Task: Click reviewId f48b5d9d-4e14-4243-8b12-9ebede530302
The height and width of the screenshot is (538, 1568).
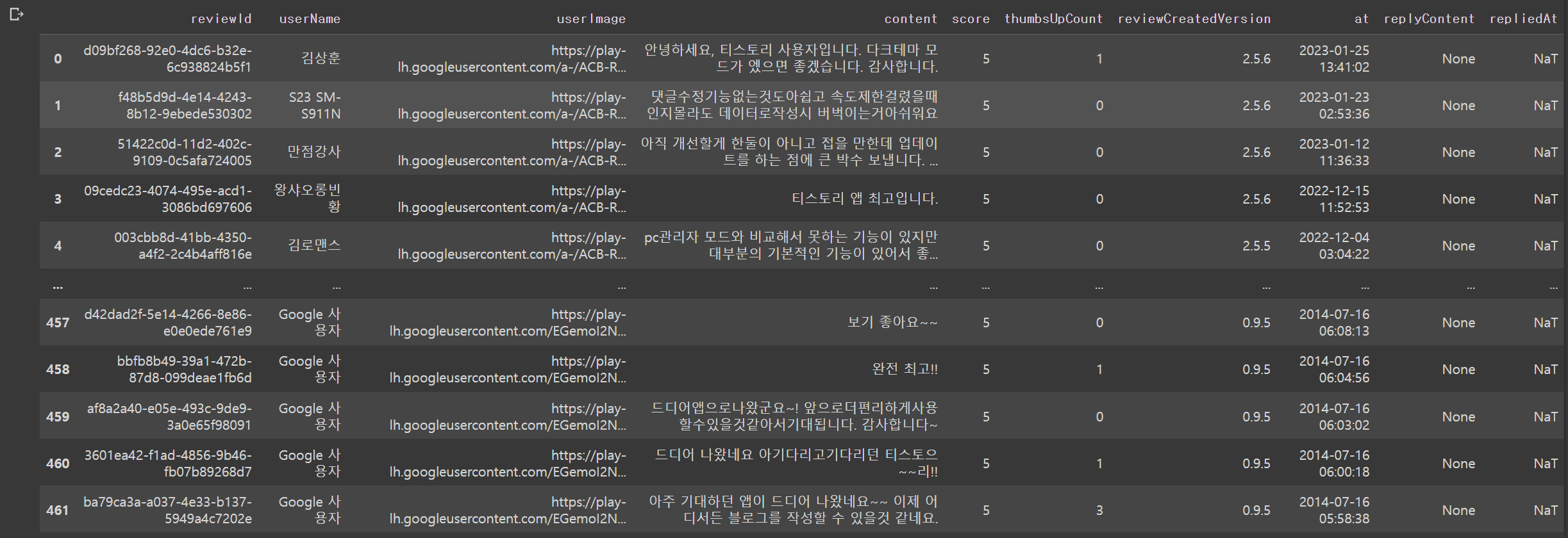Action: [x=185, y=105]
